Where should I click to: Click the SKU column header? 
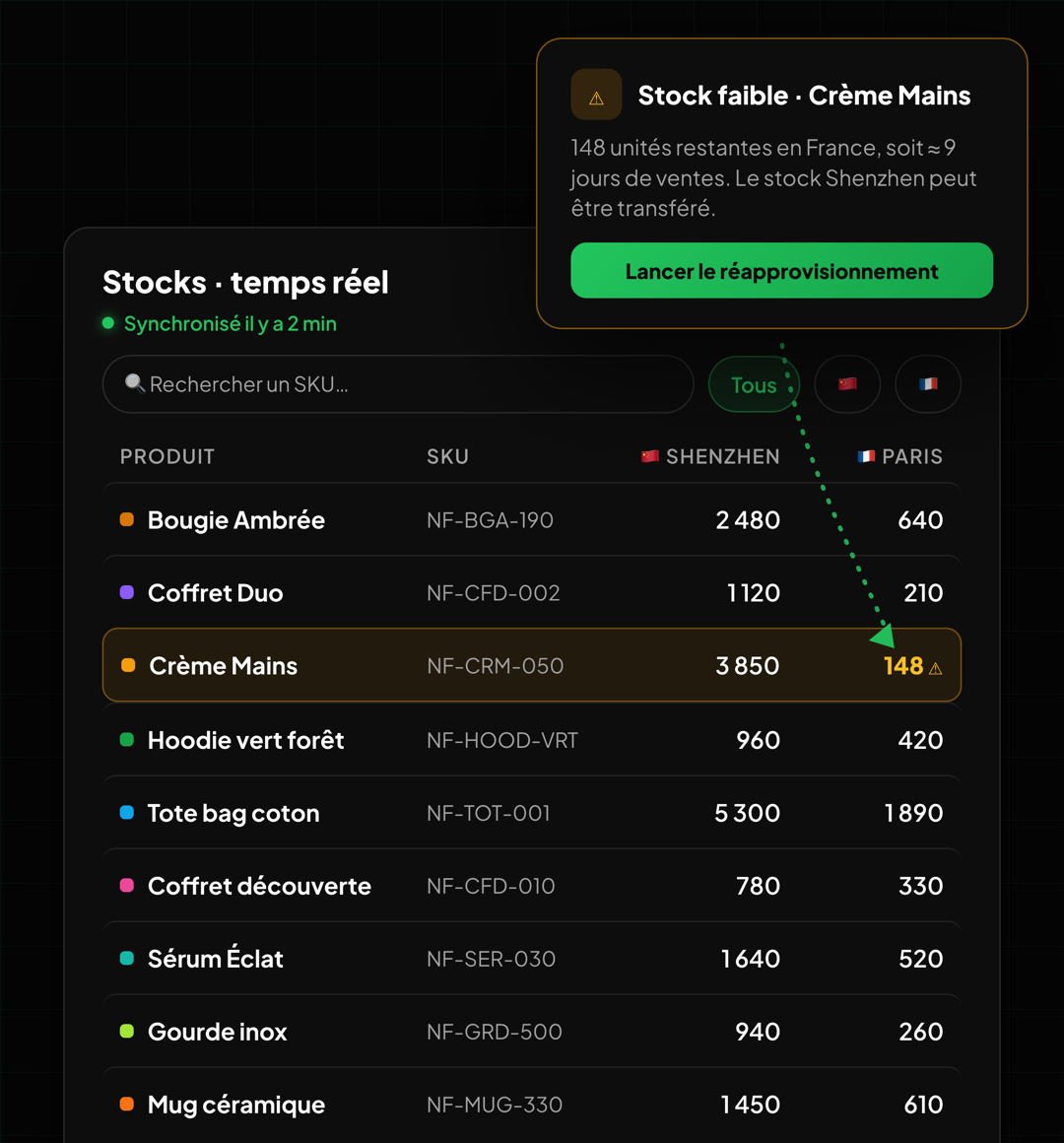(x=447, y=456)
